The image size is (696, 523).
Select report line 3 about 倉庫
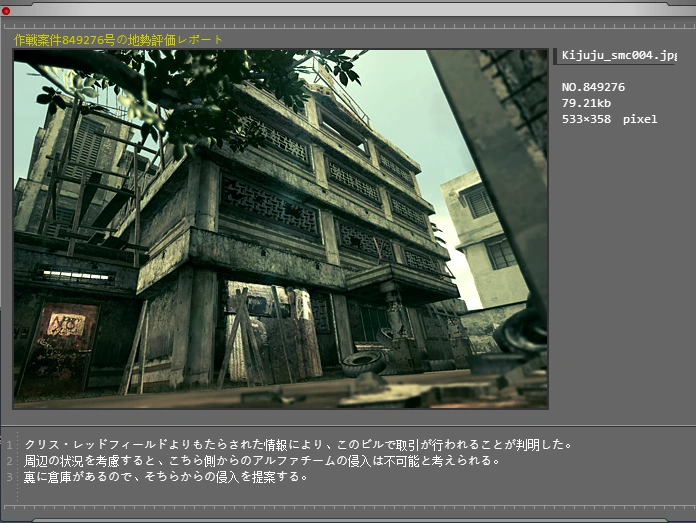tap(166, 477)
